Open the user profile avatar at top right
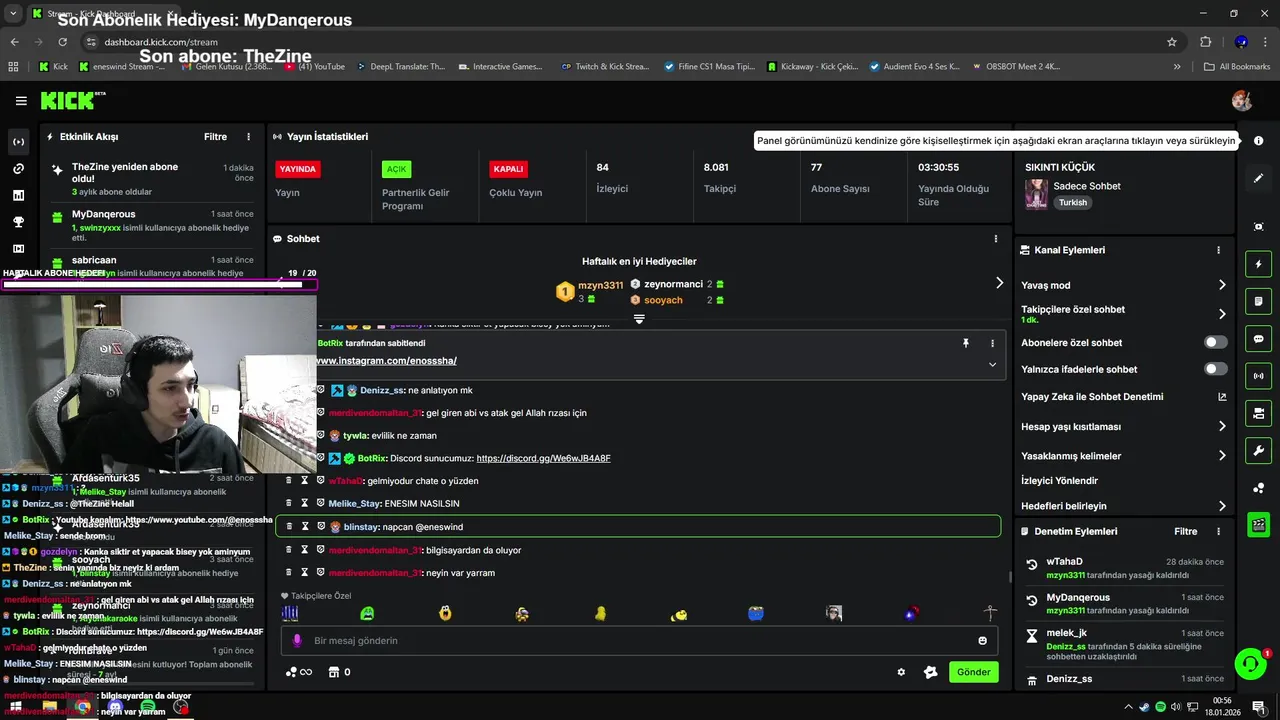The height and width of the screenshot is (720, 1280). (x=1242, y=100)
